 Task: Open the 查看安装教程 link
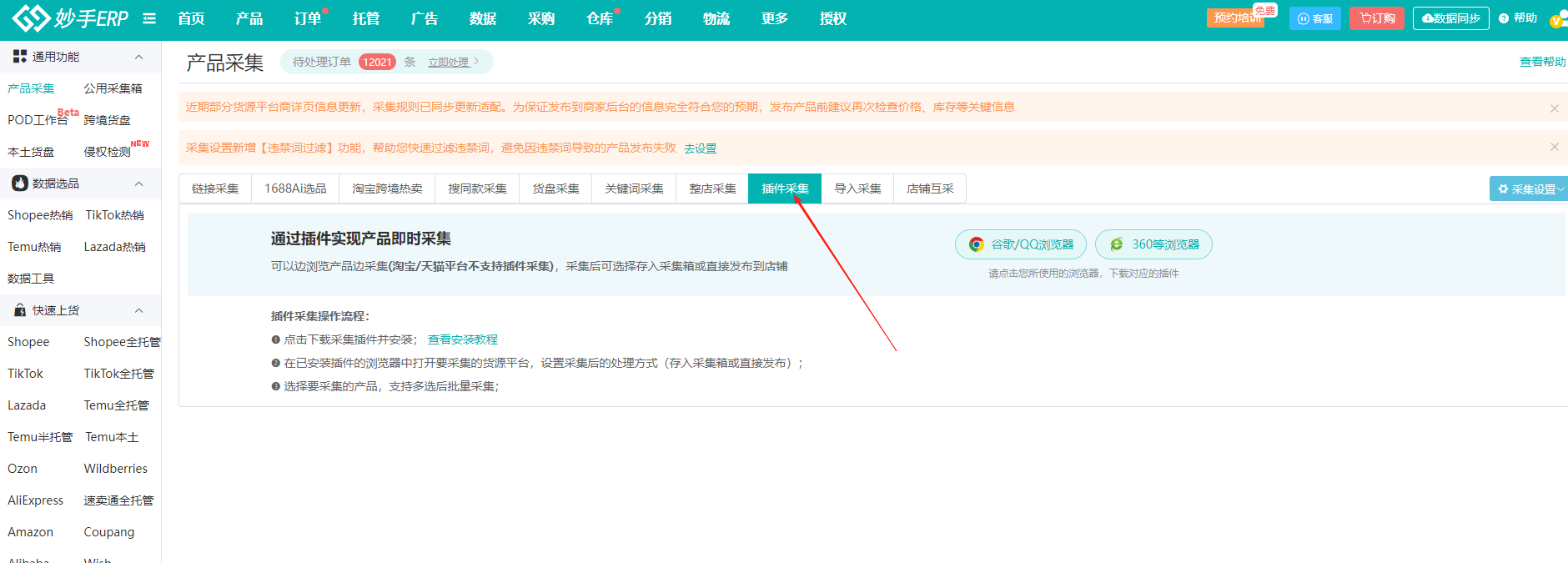tap(462, 339)
